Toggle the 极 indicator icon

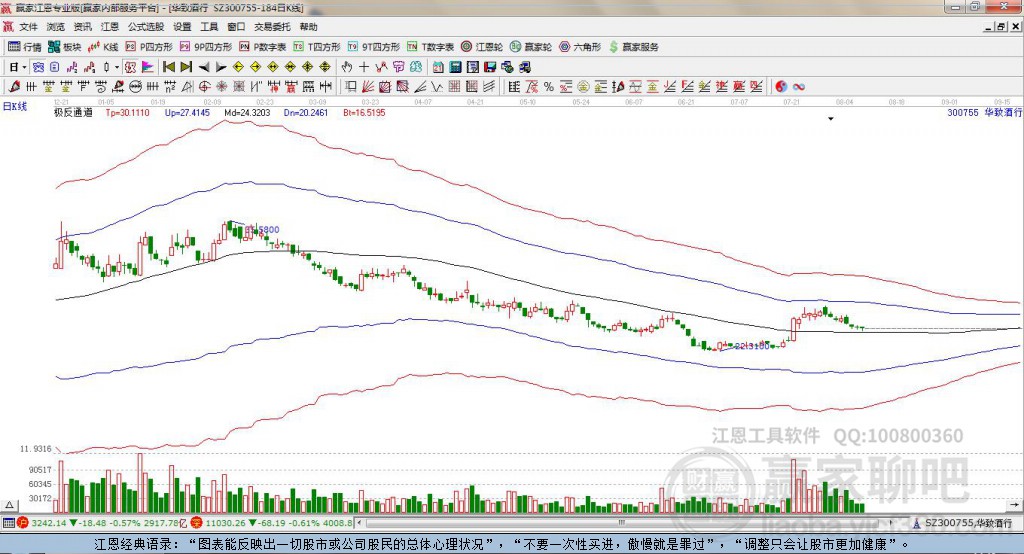pos(131,67)
